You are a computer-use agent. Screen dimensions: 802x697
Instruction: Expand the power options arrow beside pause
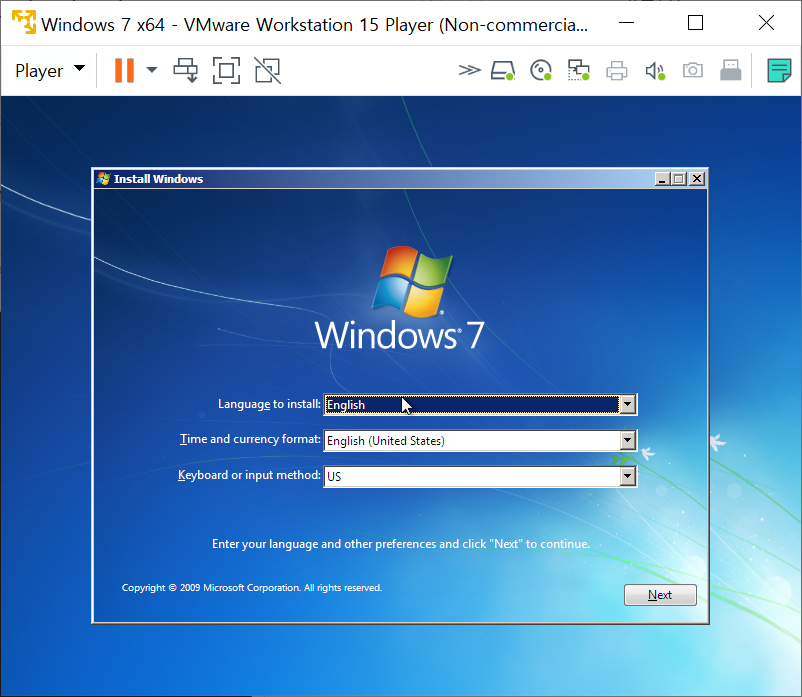(x=152, y=70)
